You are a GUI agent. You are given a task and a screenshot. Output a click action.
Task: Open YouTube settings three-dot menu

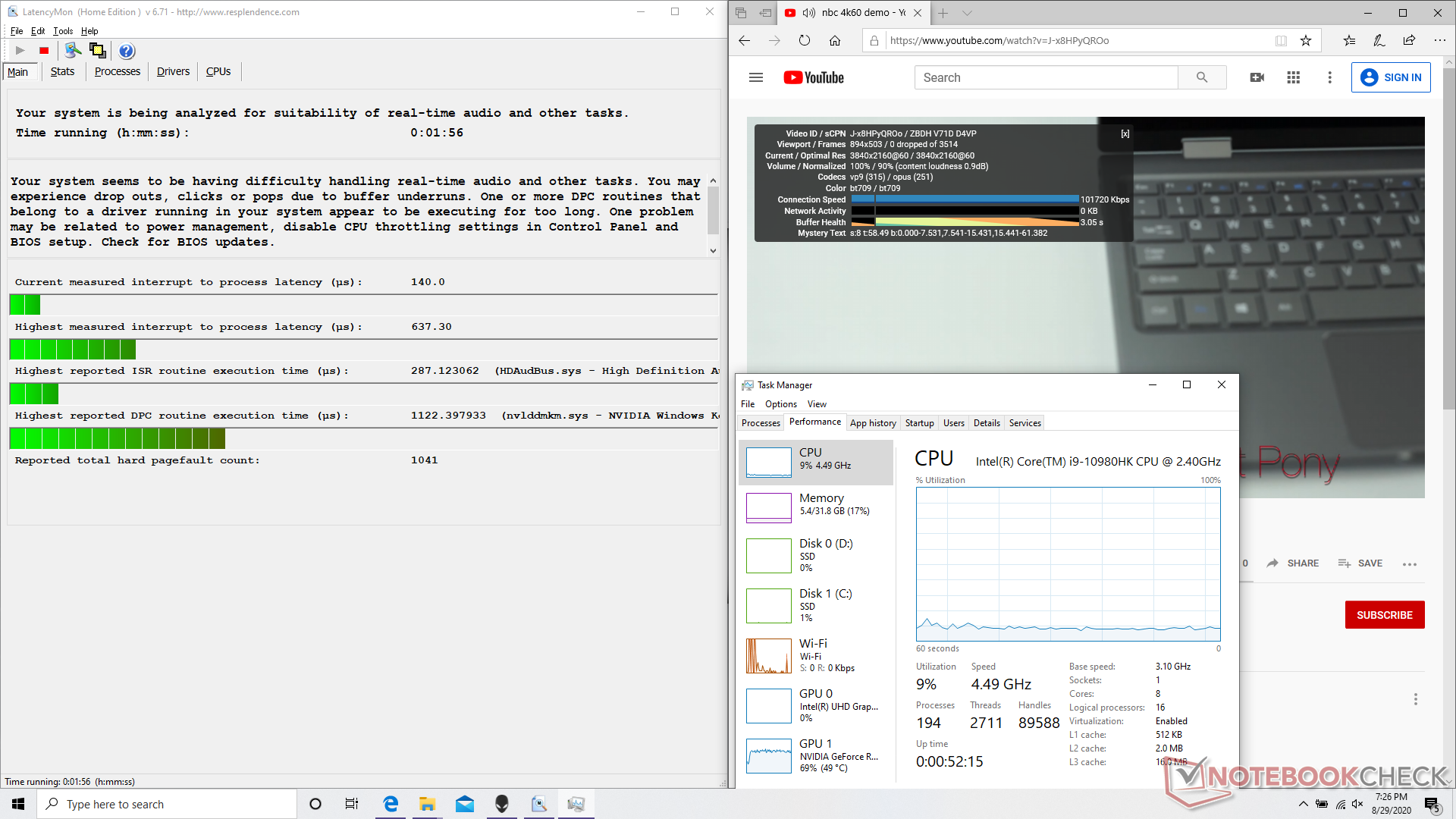1329,77
